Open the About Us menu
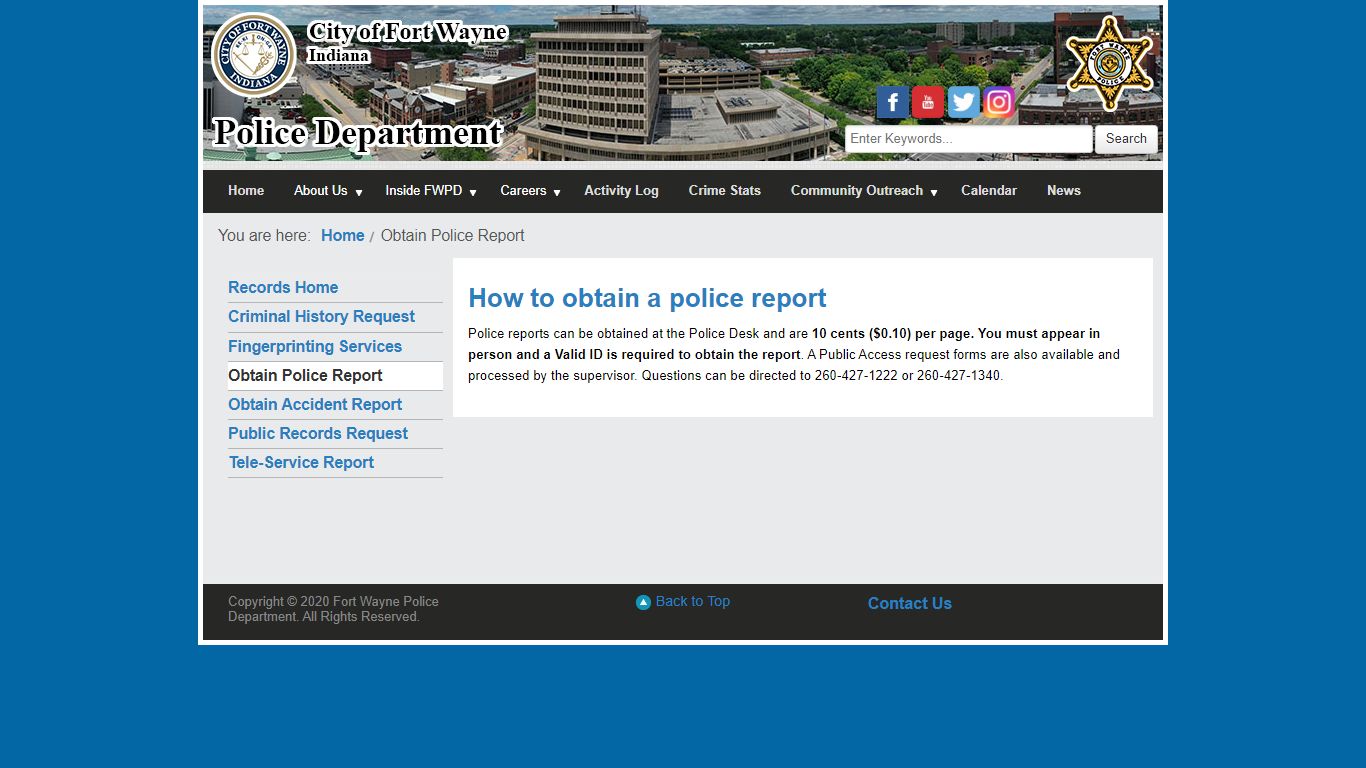Viewport: 1366px width, 768px height. [321, 191]
